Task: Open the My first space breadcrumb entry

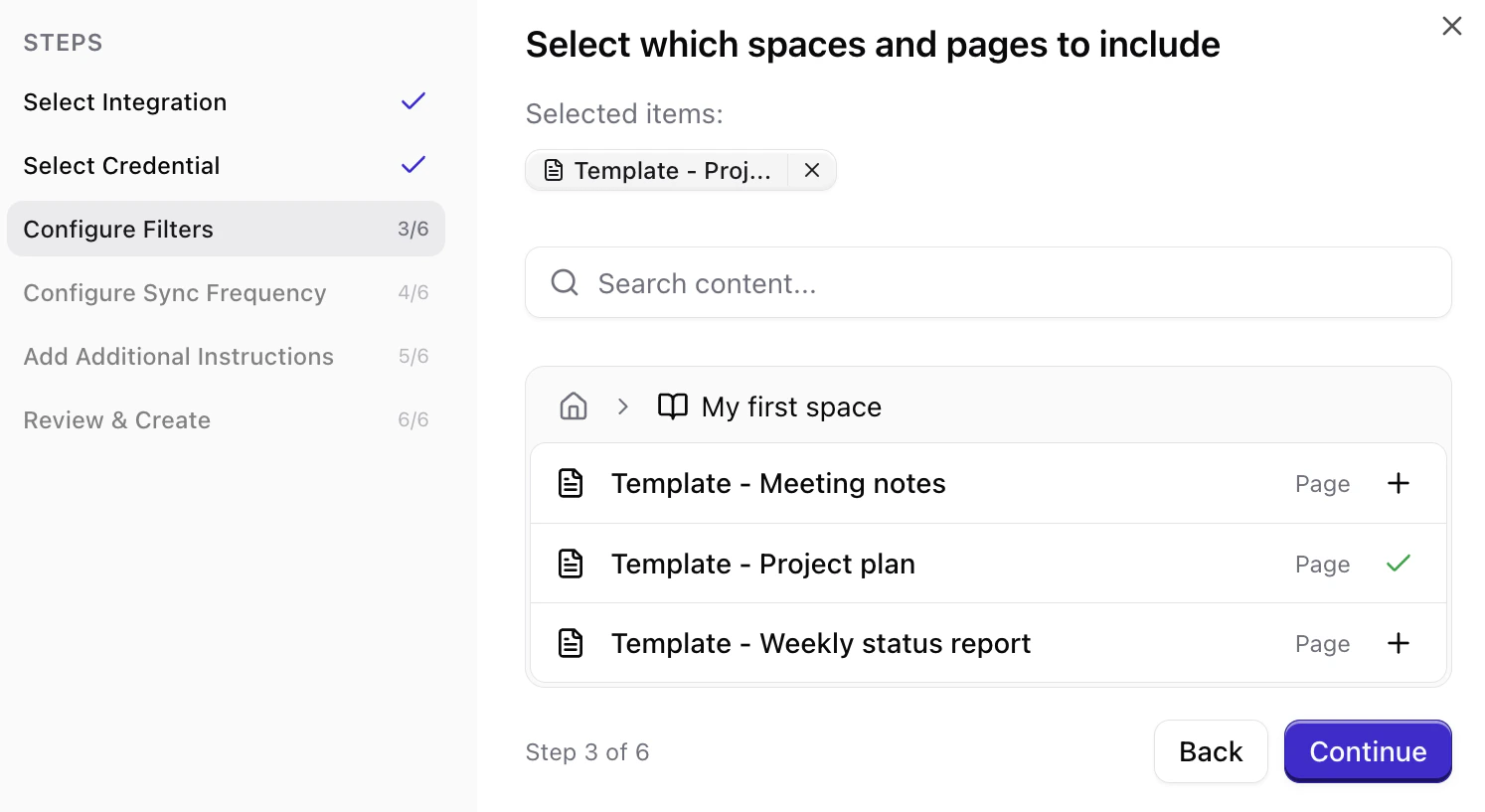Action: [790, 406]
